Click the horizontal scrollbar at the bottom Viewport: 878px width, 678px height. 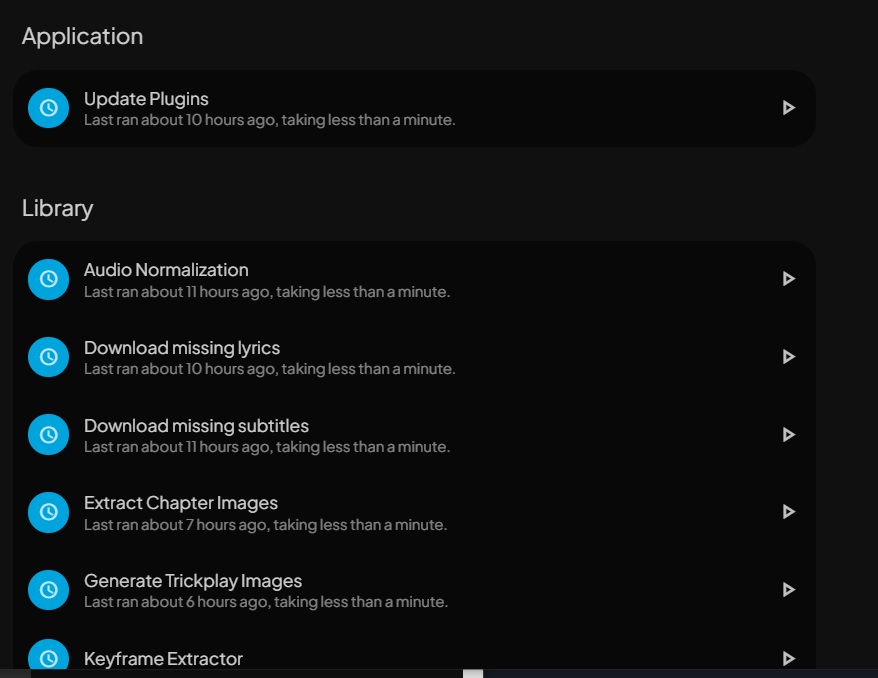[472, 674]
